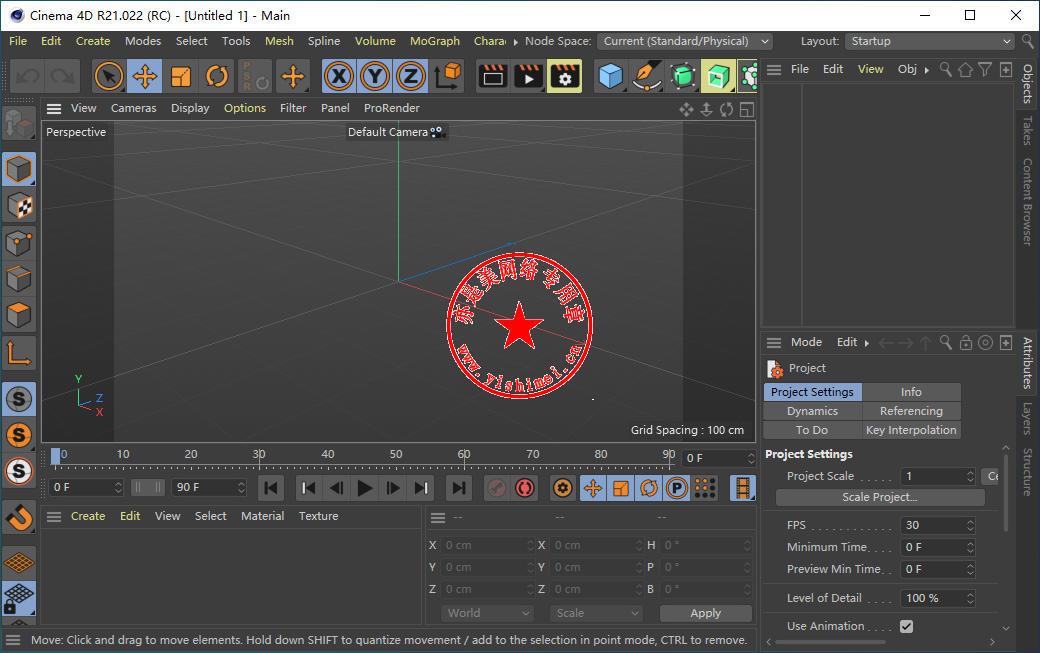Toggle Position keyframe recording
This screenshot has height=653, width=1040.
point(592,489)
